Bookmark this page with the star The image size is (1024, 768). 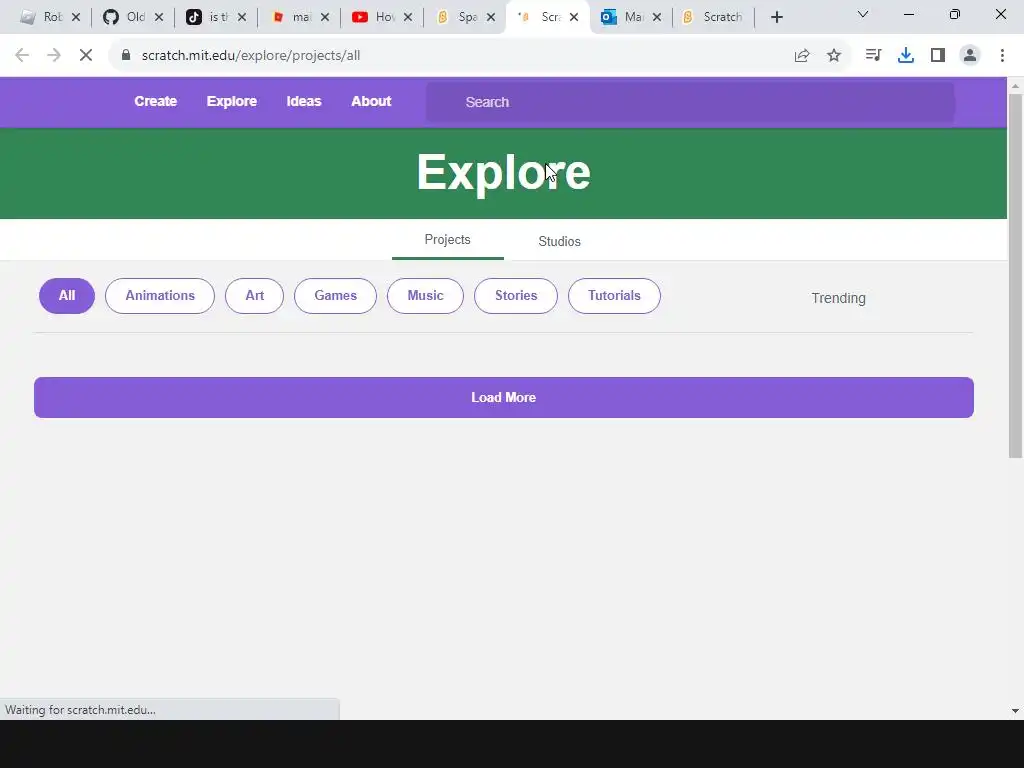pos(834,56)
